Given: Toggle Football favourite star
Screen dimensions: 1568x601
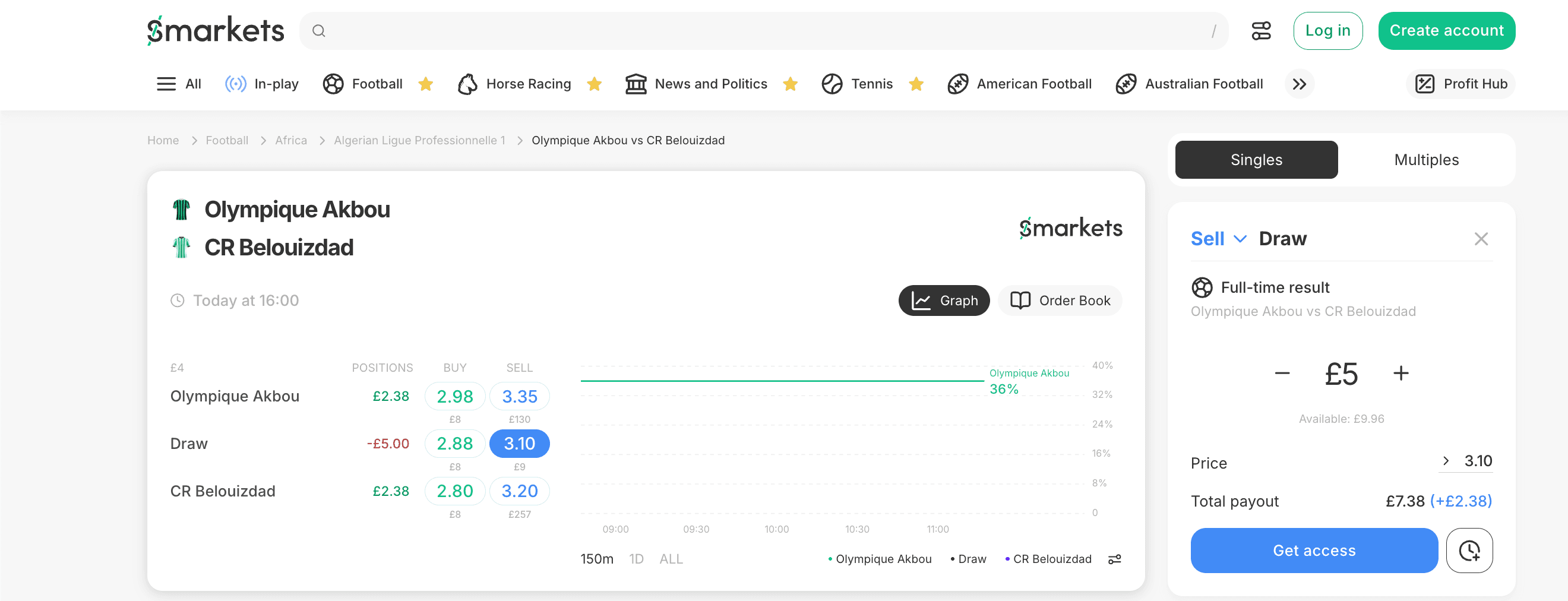Looking at the screenshot, I should point(425,84).
